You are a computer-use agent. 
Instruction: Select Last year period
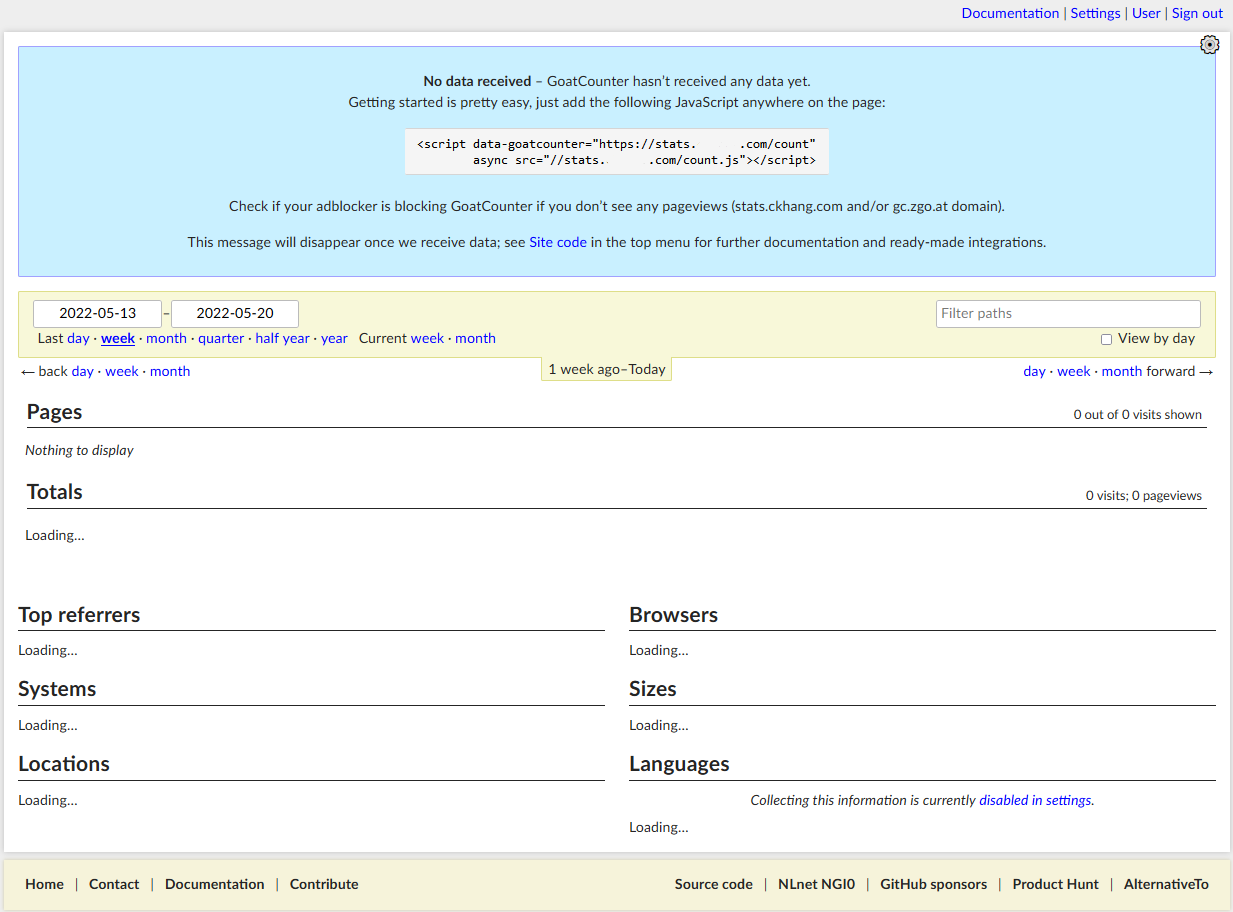pyautogui.click(x=334, y=338)
